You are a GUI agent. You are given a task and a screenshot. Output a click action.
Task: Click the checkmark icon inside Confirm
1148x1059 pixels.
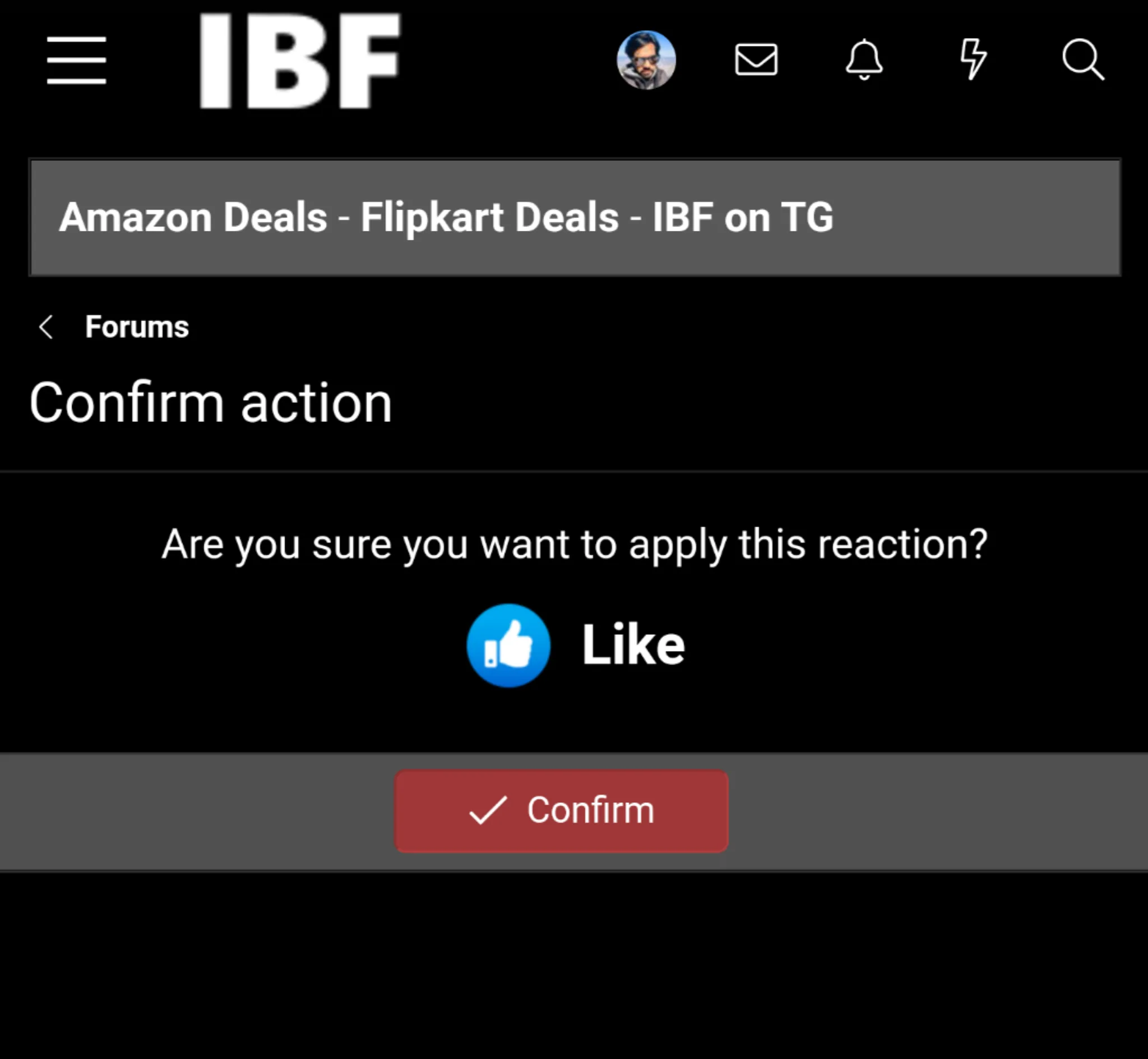488,810
